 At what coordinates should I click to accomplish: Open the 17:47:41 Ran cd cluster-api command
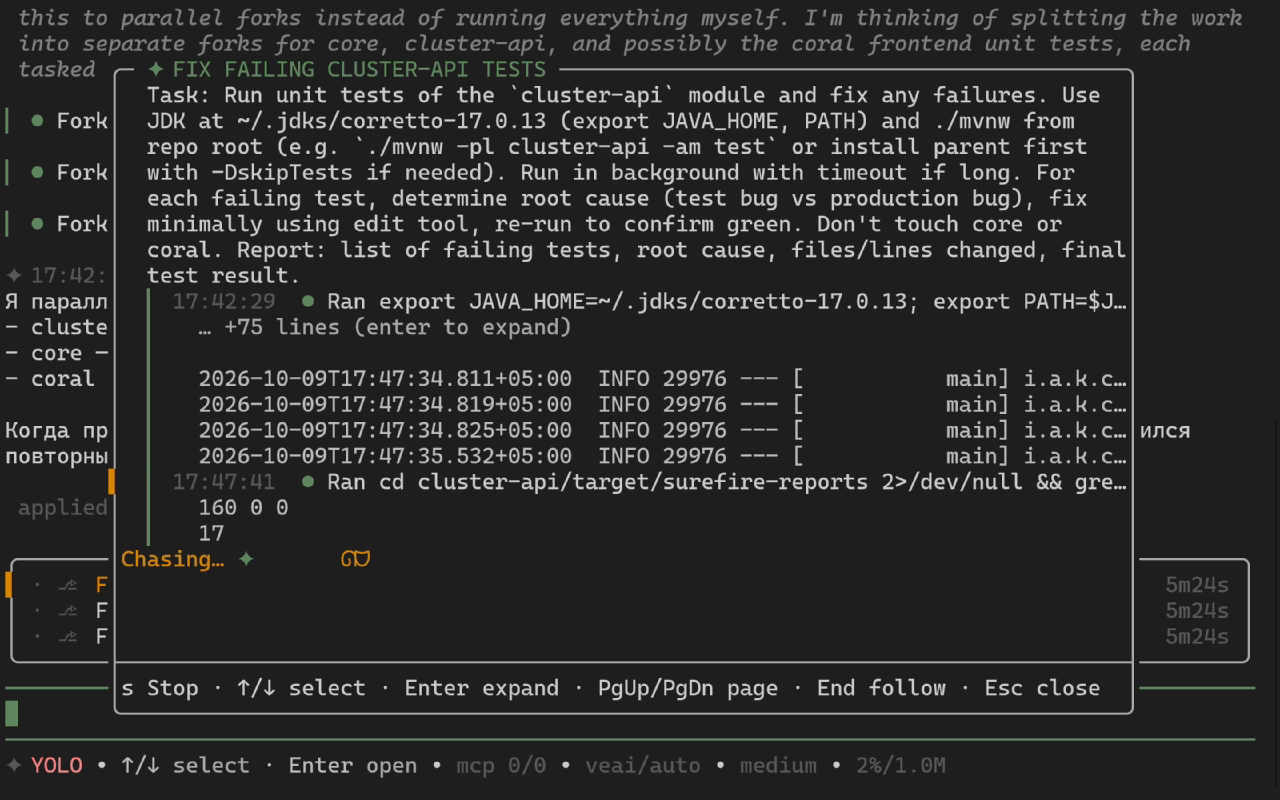[x=650, y=482]
